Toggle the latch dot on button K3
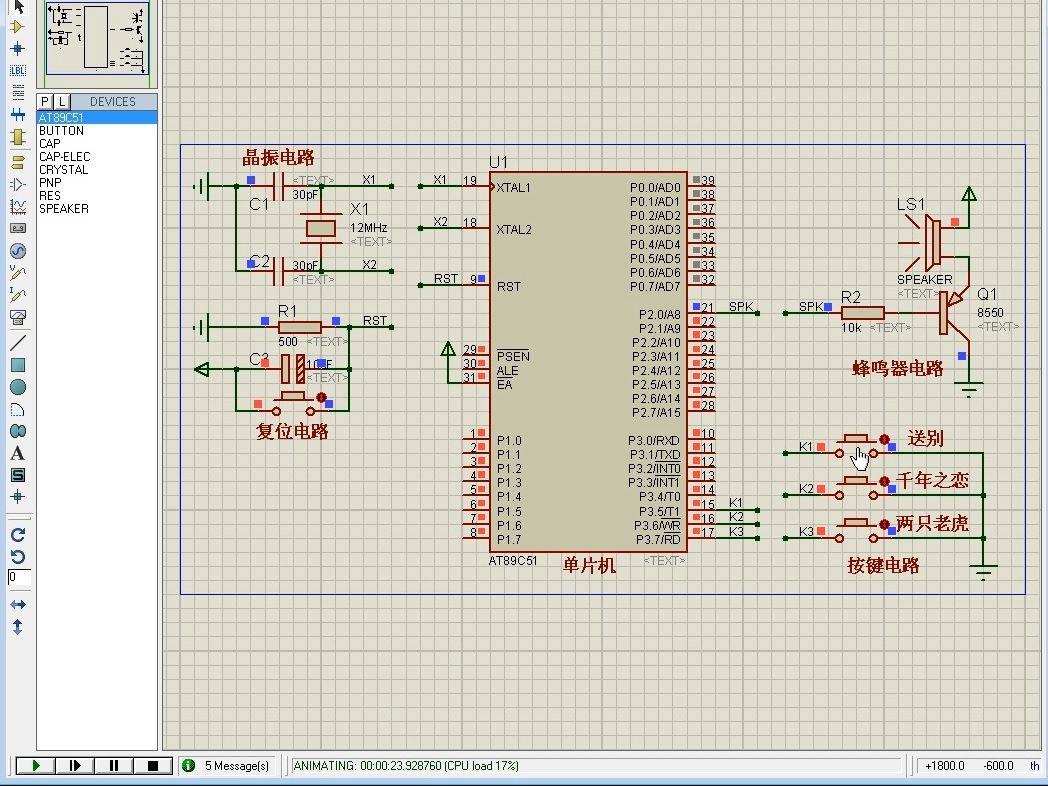1048x786 pixels. click(x=884, y=524)
